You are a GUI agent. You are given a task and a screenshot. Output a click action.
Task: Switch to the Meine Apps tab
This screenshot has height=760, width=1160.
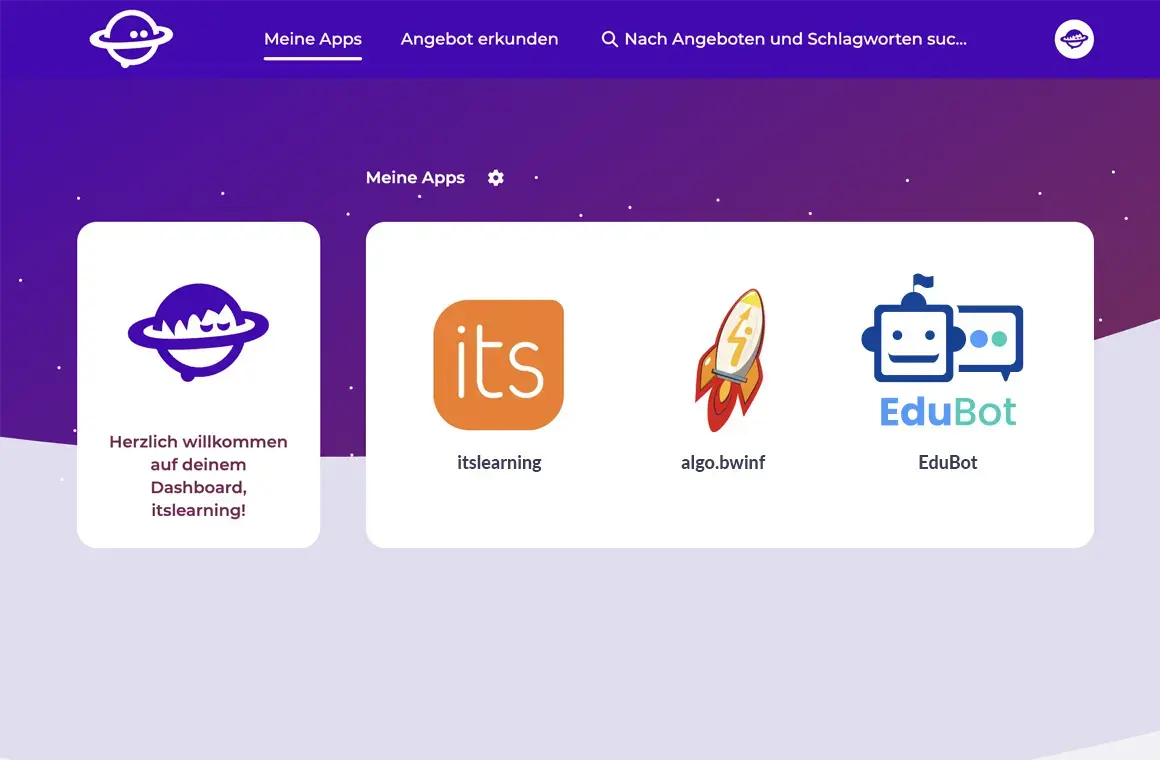(312, 39)
